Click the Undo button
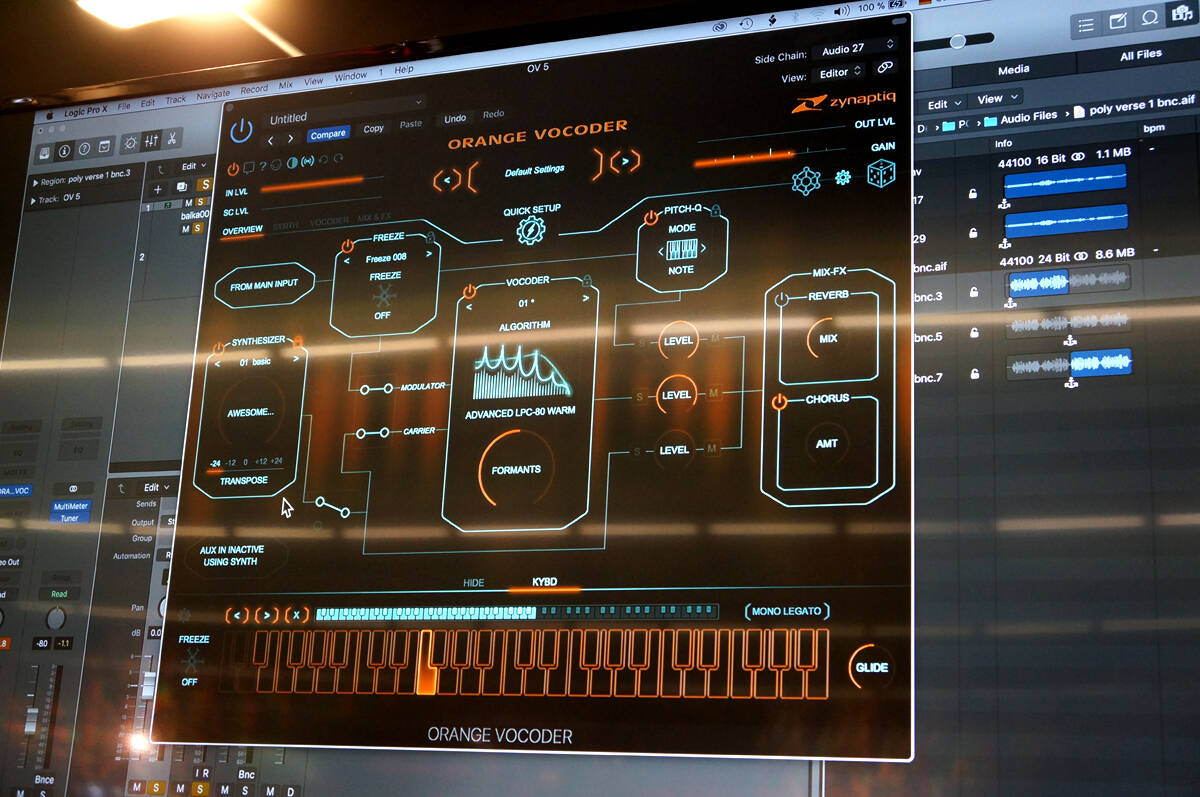 (x=455, y=118)
